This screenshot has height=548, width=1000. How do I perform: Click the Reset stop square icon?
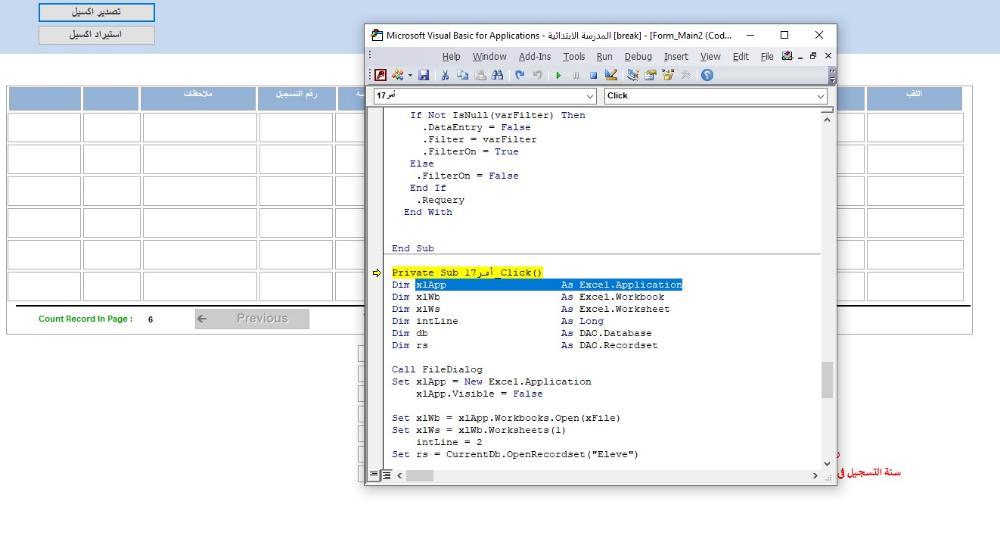[x=593, y=75]
